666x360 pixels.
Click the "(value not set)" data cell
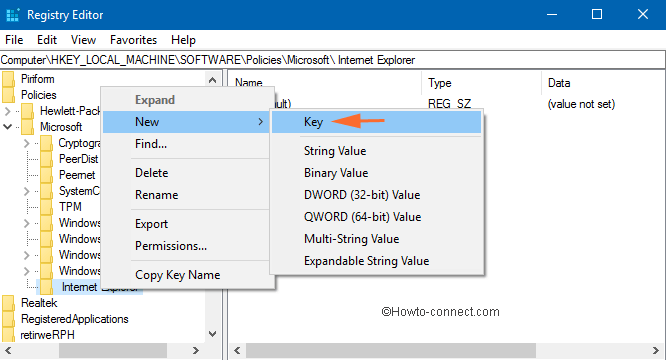pos(581,104)
